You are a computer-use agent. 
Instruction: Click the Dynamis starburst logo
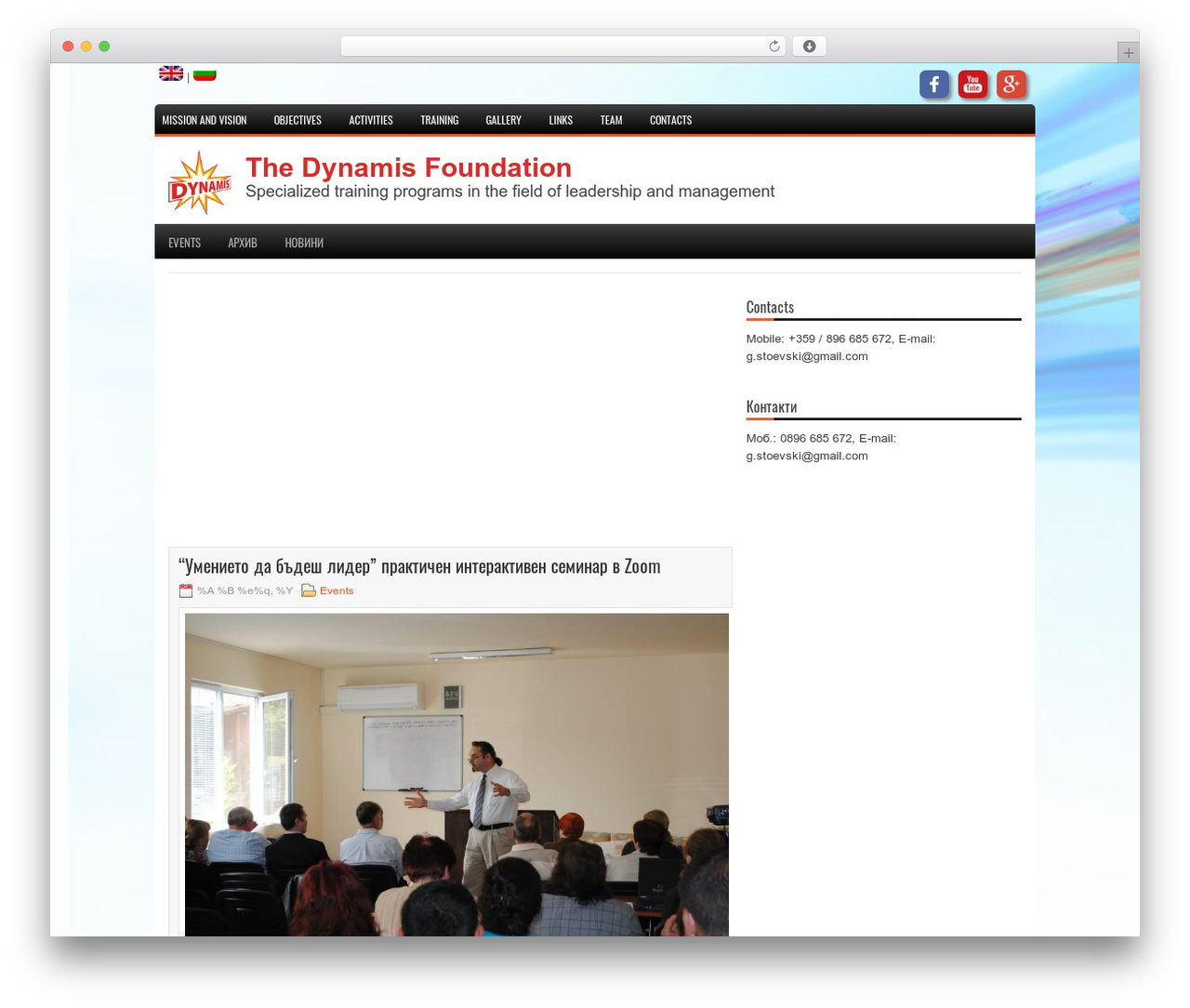click(199, 182)
